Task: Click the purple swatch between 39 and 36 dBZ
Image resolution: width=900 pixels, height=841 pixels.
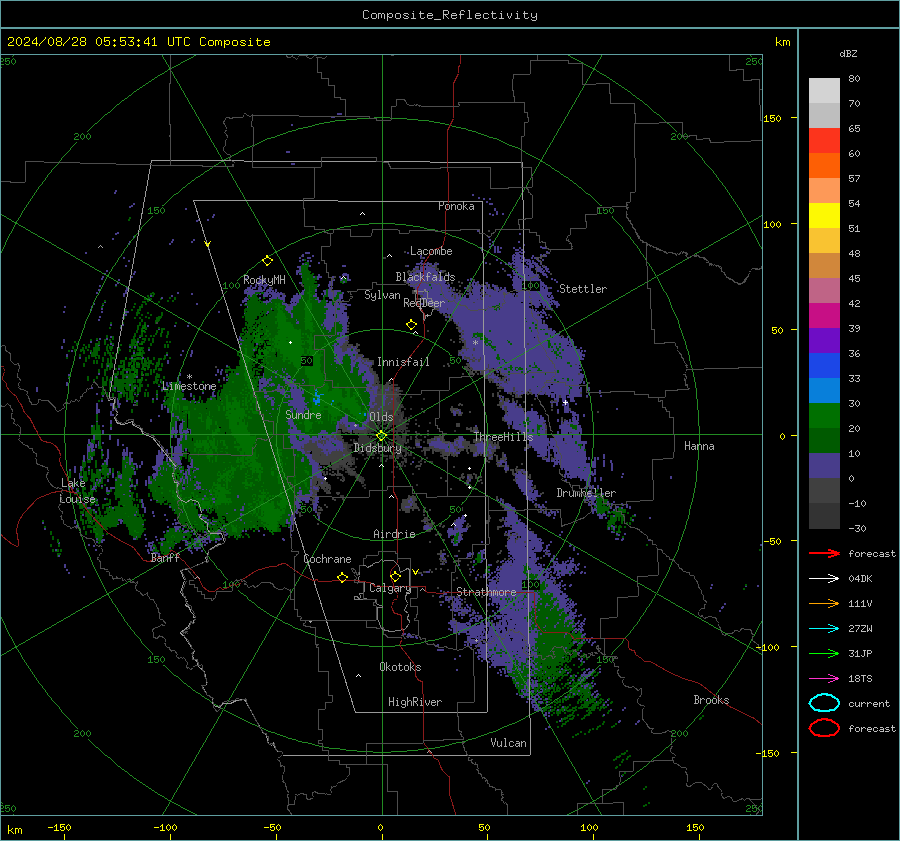Action: coord(824,340)
